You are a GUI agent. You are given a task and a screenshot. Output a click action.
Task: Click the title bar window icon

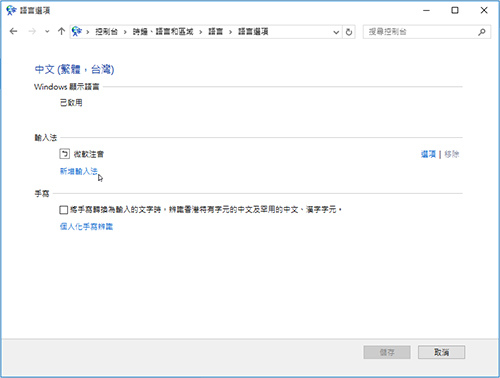click(11, 10)
